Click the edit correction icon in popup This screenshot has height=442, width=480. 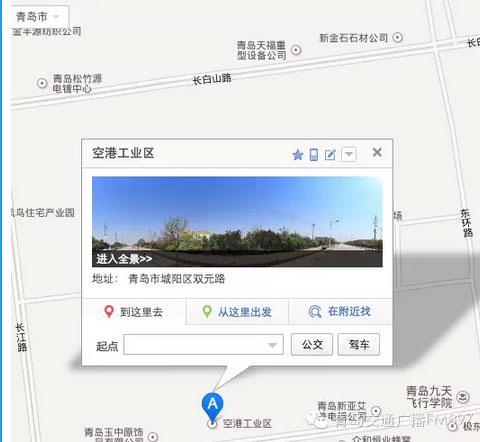(330, 155)
